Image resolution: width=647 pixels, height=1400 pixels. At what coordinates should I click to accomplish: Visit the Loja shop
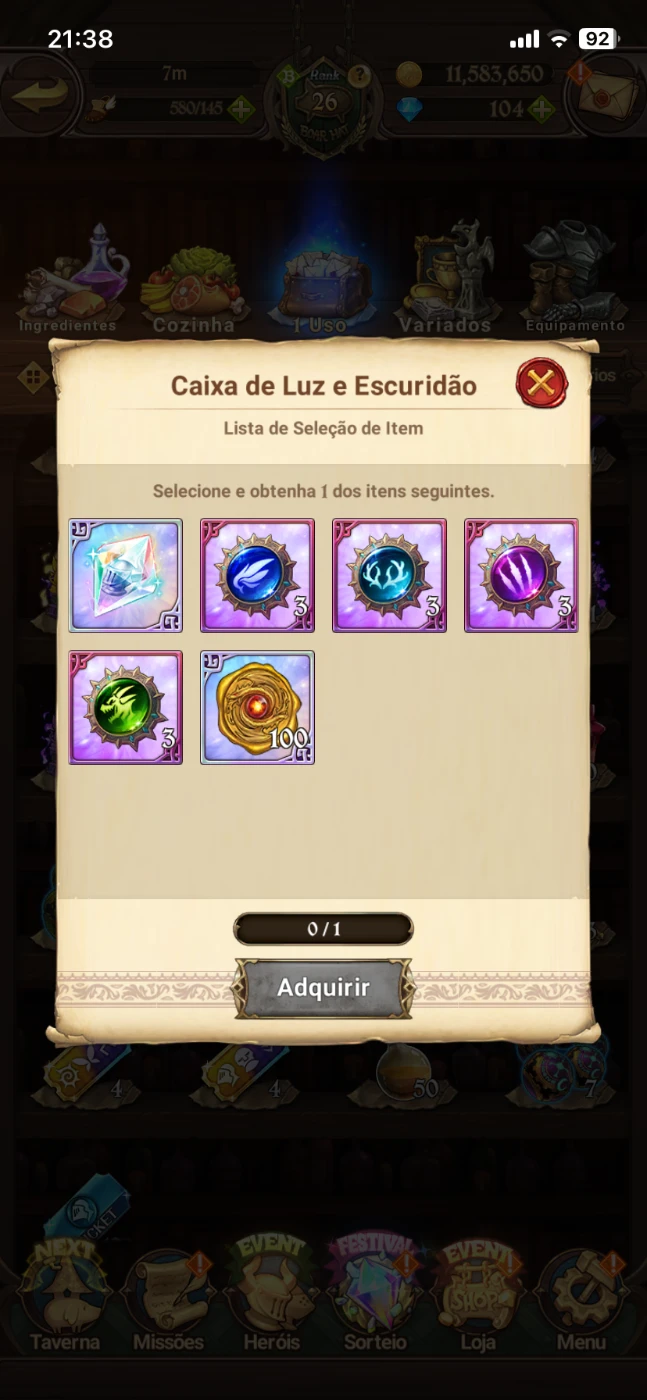pos(478,1300)
